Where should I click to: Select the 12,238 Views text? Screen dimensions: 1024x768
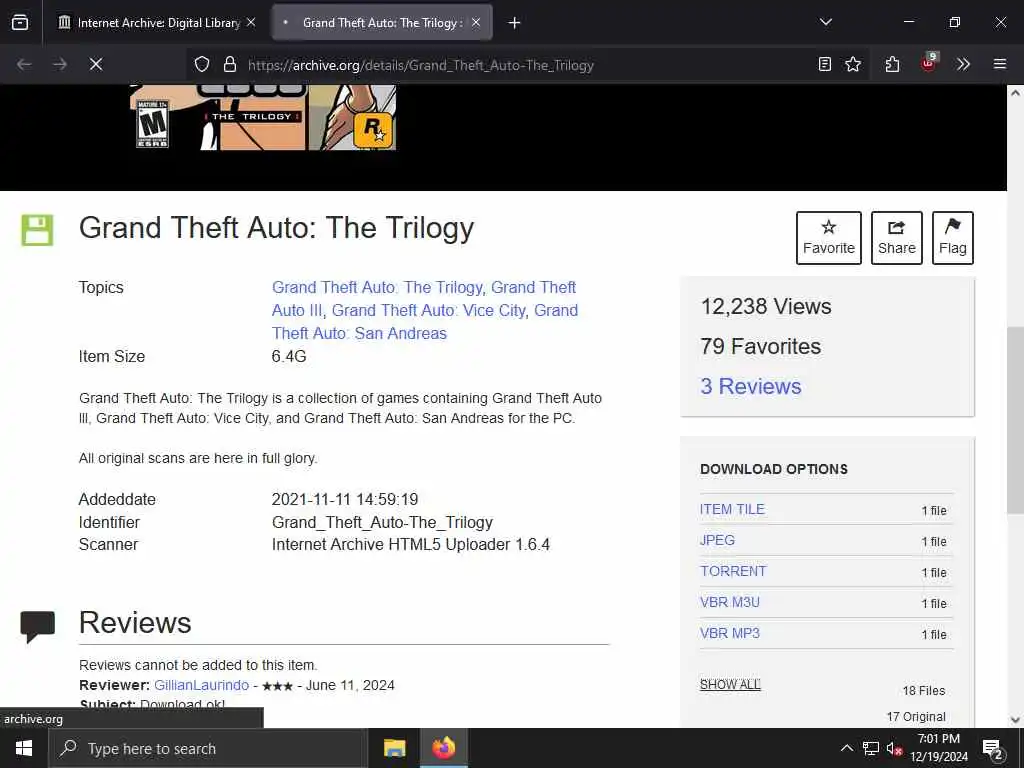click(766, 306)
